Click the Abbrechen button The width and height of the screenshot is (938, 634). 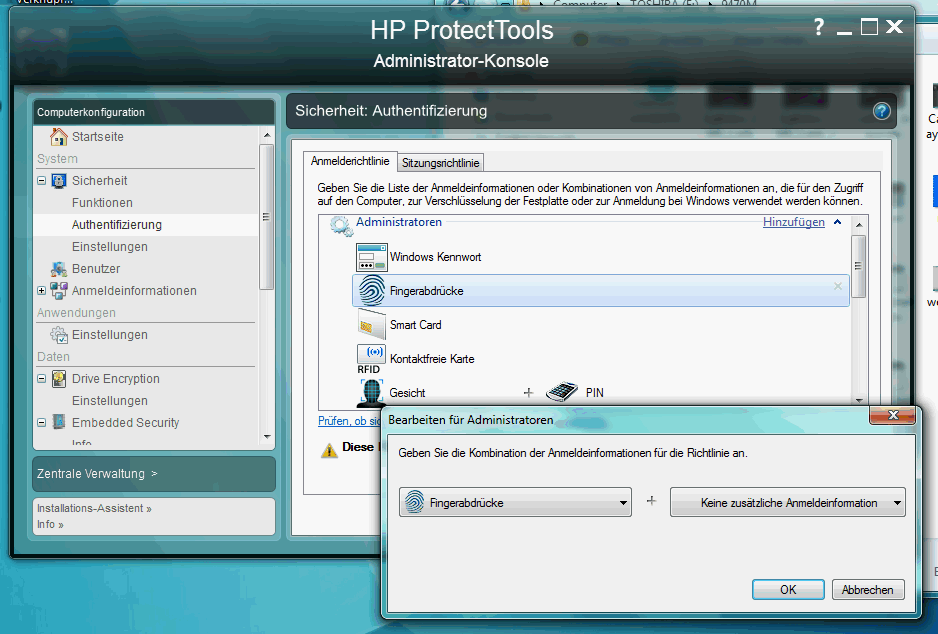(x=867, y=590)
